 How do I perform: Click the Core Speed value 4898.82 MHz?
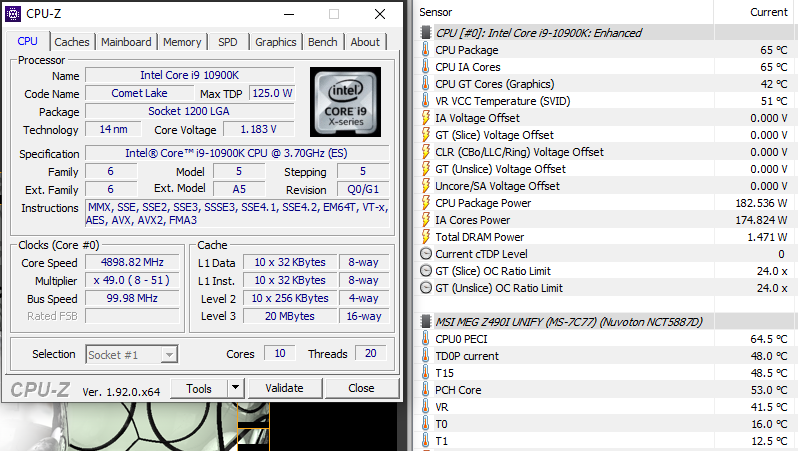coord(132,262)
